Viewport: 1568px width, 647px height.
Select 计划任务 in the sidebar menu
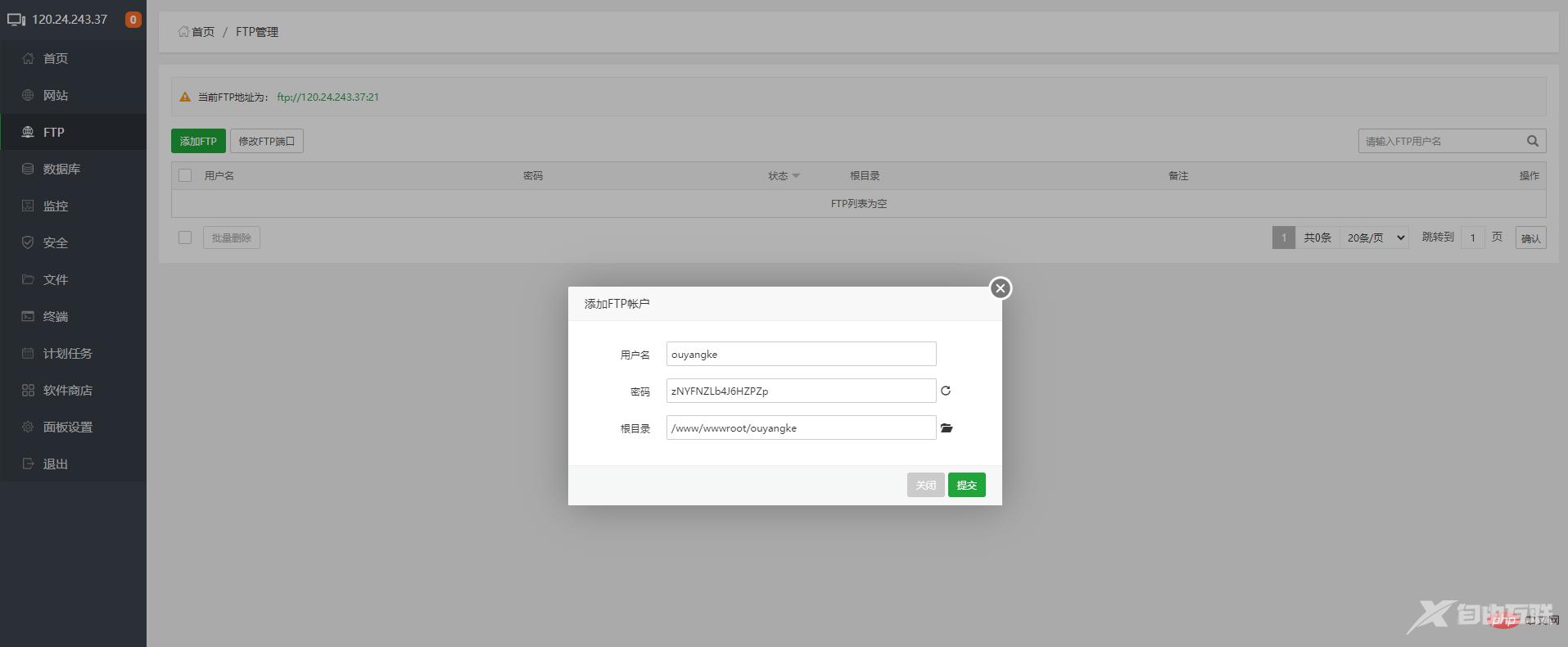(67, 353)
